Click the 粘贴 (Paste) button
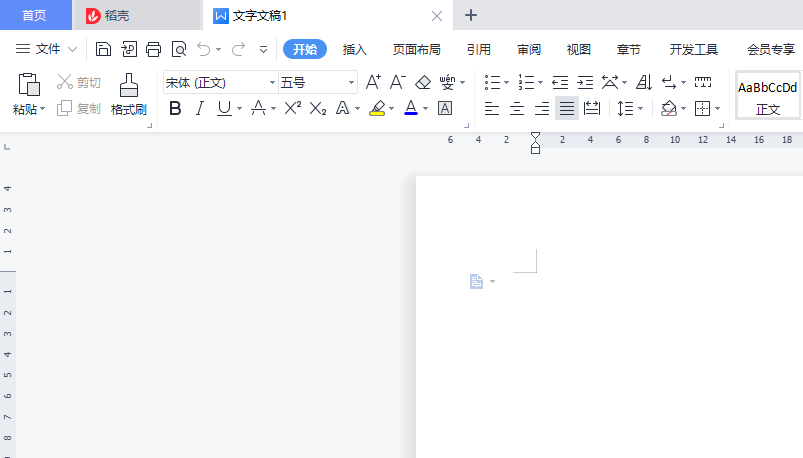 (x=28, y=95)
